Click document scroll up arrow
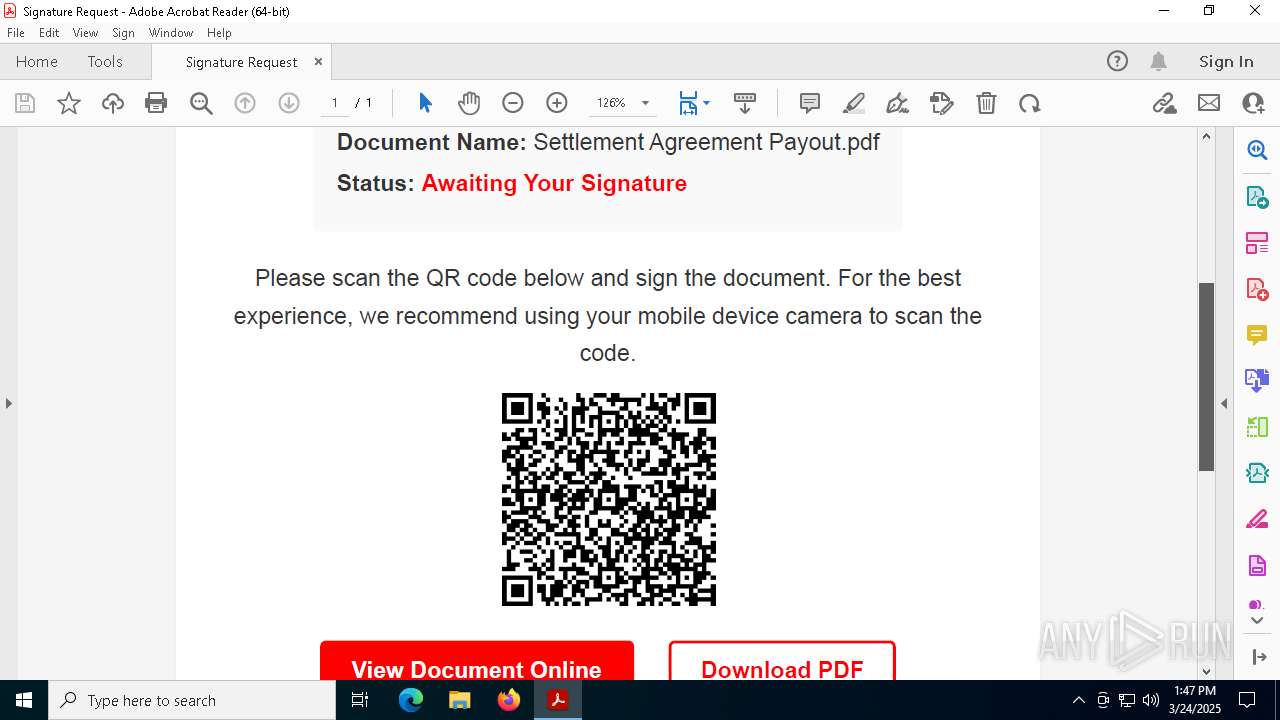1280x720 pixels. click(x=1206, y=136)
